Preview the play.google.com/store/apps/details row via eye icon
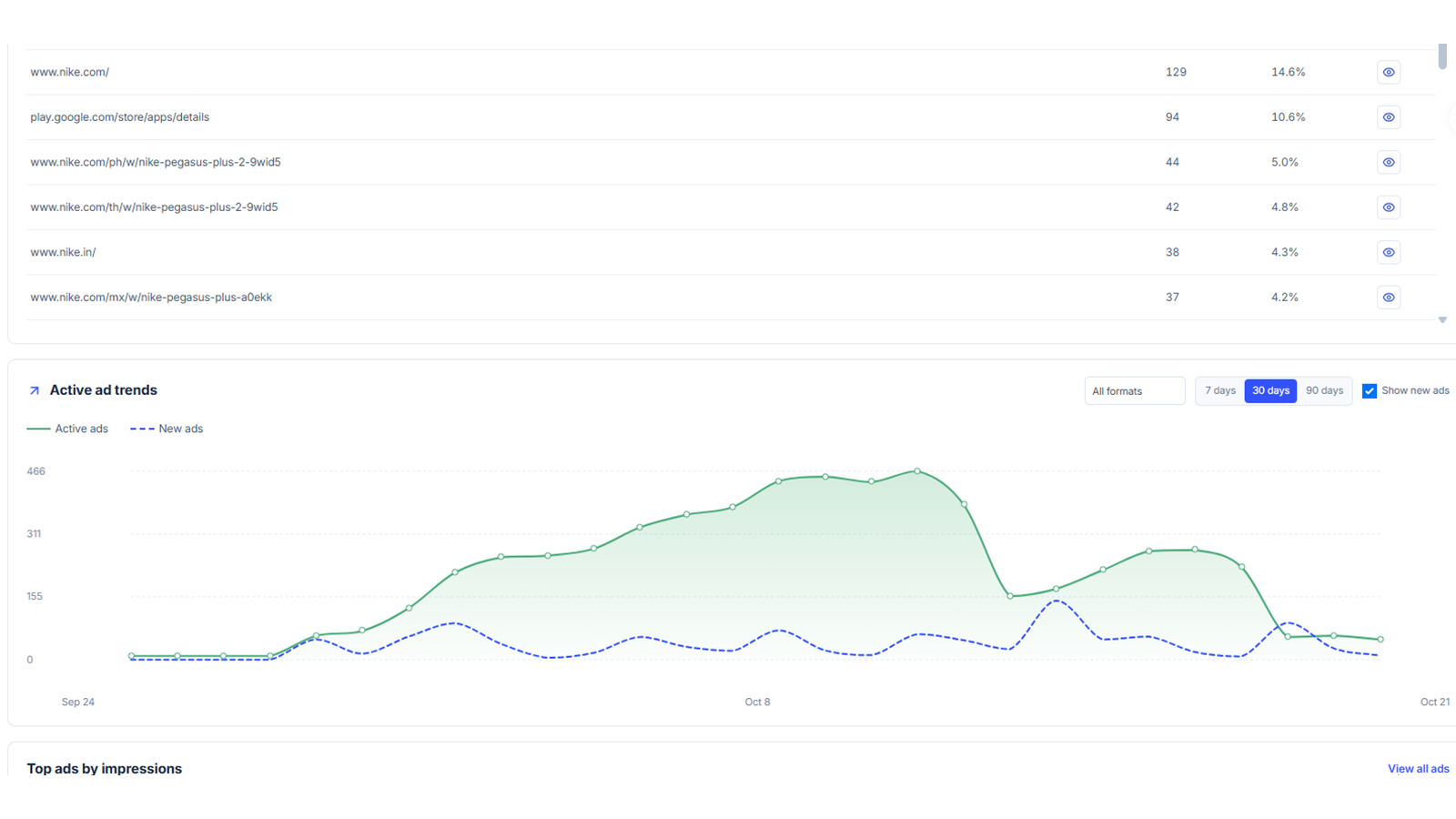Viewport: 1456px width, 819px height. (x=1389, y=117)
